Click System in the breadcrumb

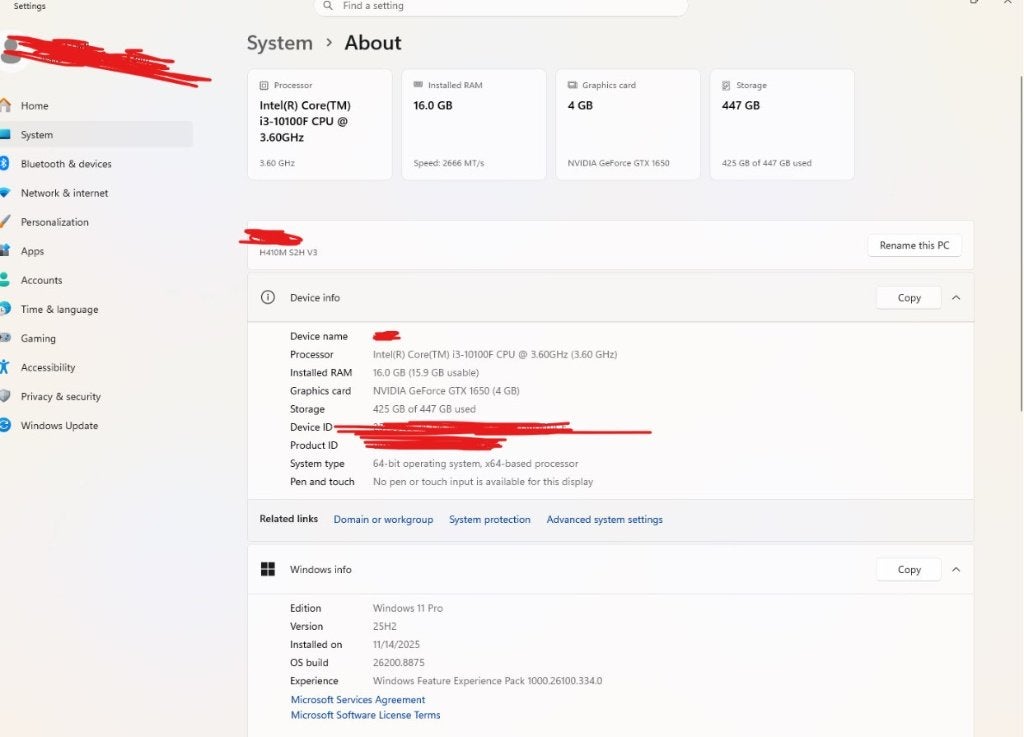(x=280, y=43)
